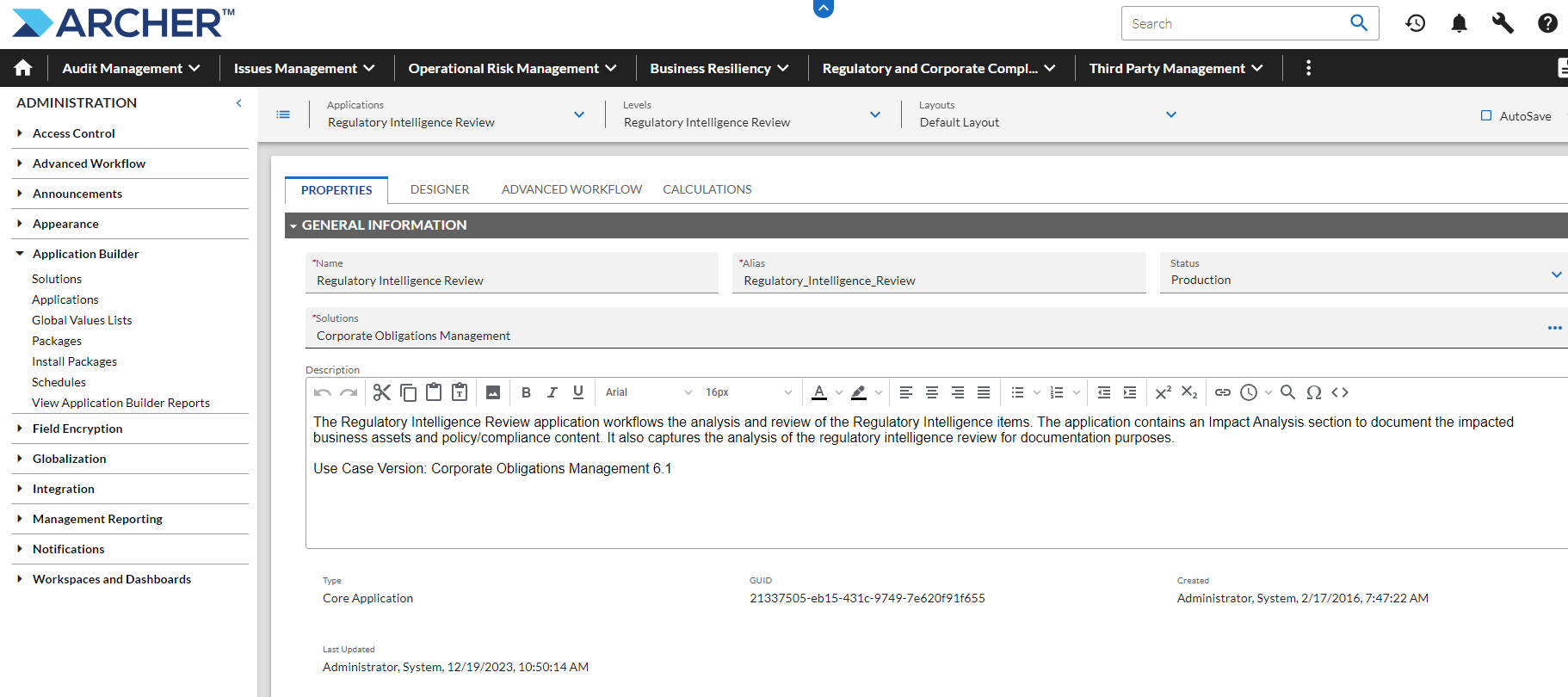The image size is (1568, 697).
Task: Justify text in description editor
Action: 984,392
